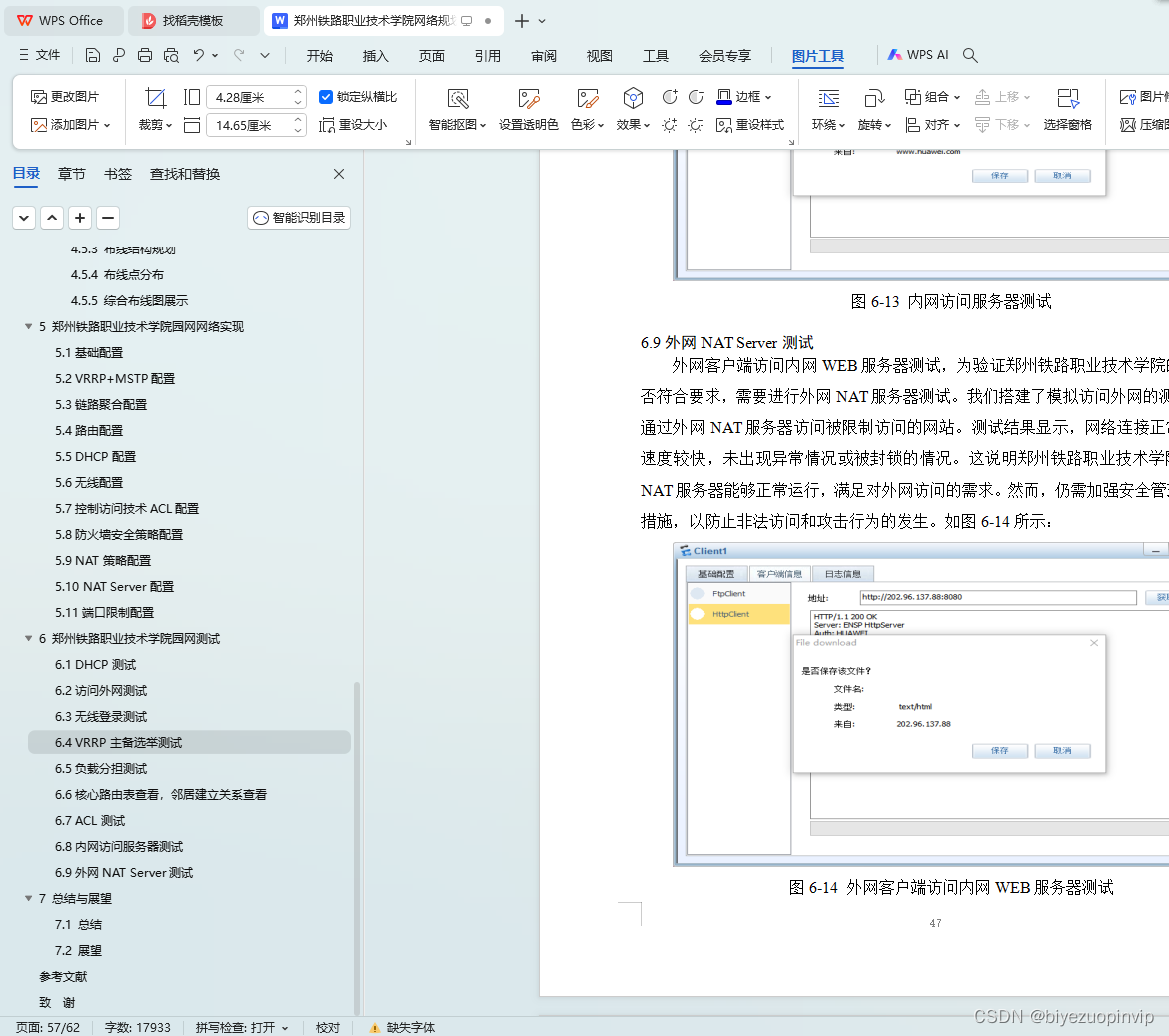Click Proofread (校对) in status bar
This screenshot has width=1169, height=1036.
pos(328,1027)
